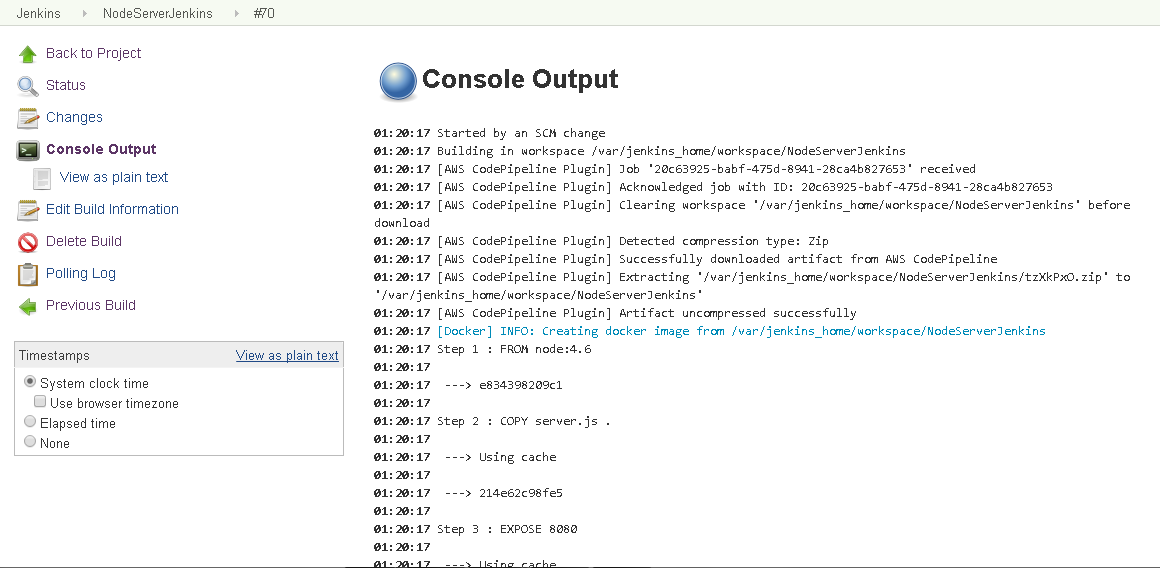Expand breadcrumb arrow after Jenkins
1160x568 pixels.
pos(83,13)
